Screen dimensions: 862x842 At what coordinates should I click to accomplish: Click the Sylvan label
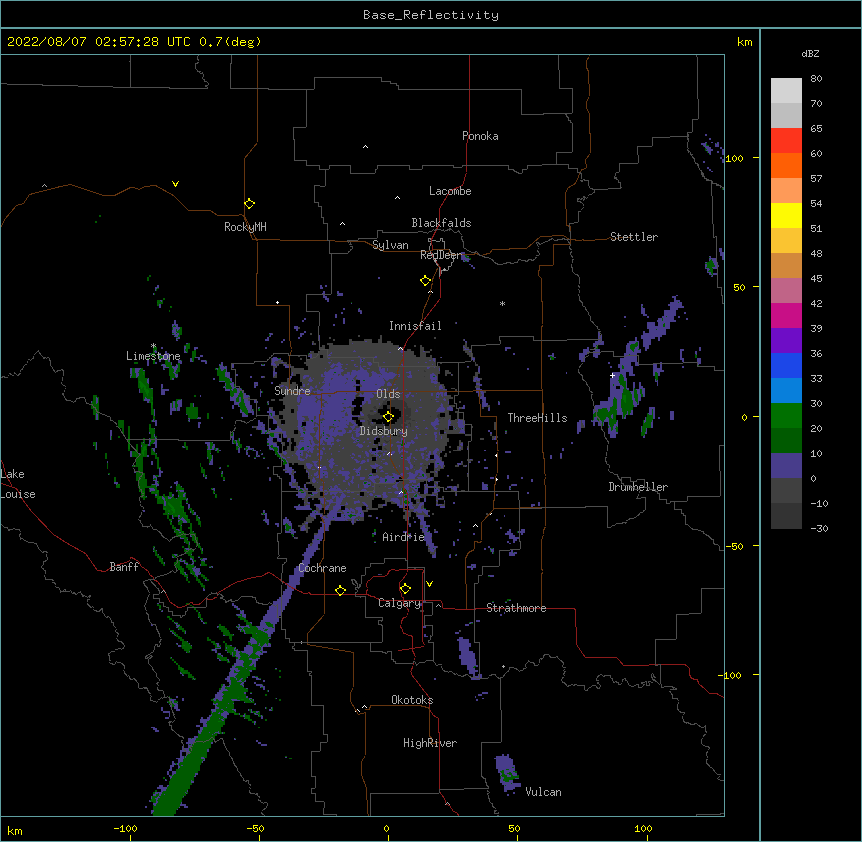(390, 245)
